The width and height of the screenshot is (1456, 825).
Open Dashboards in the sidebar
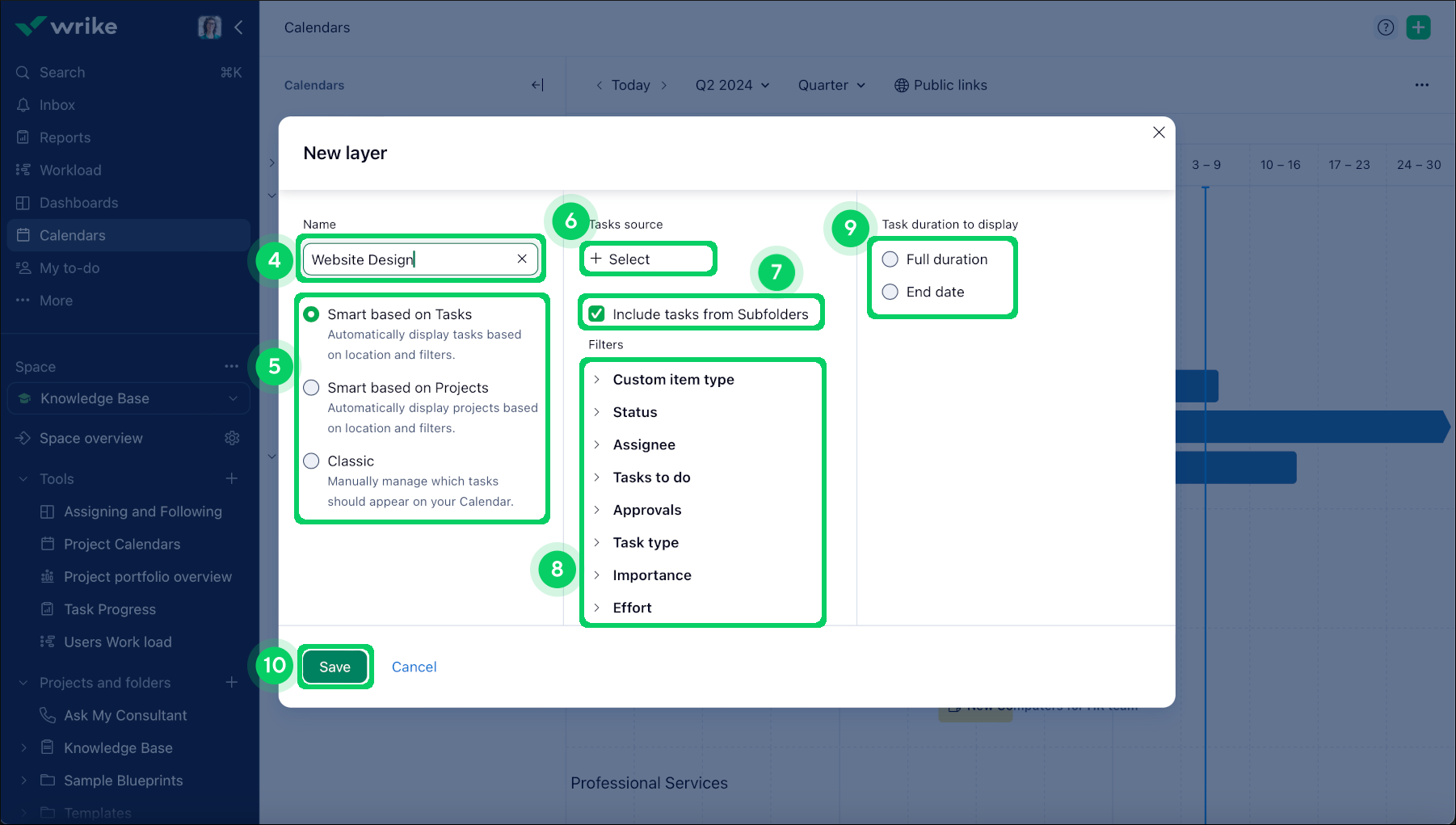coord(78,203)
